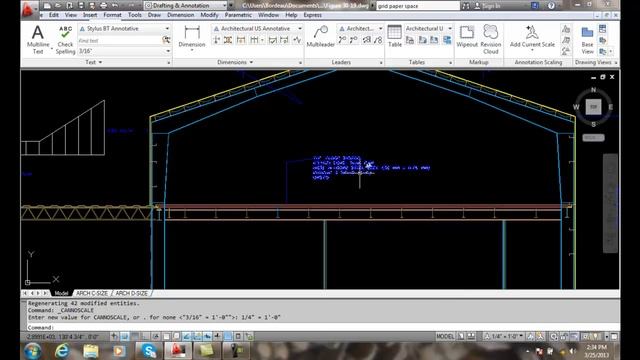Click the Find text input field
The width and height of the screenshot is (640, 360).
coord(120,40)
